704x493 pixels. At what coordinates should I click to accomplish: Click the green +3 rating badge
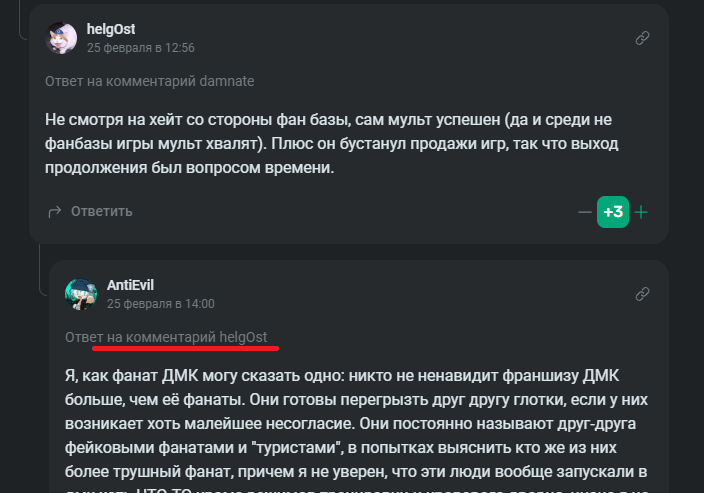click(613, 212)
